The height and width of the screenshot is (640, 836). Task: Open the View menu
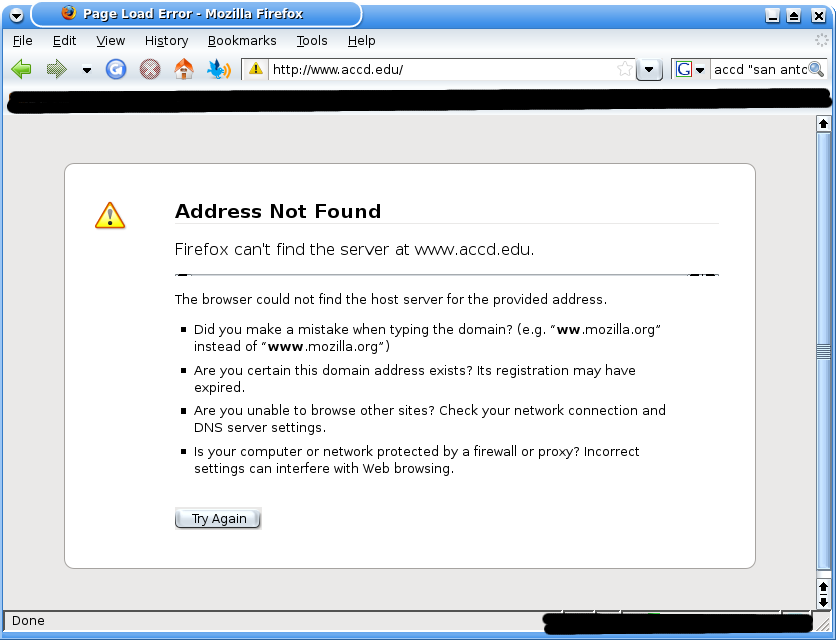coord(110,41)
